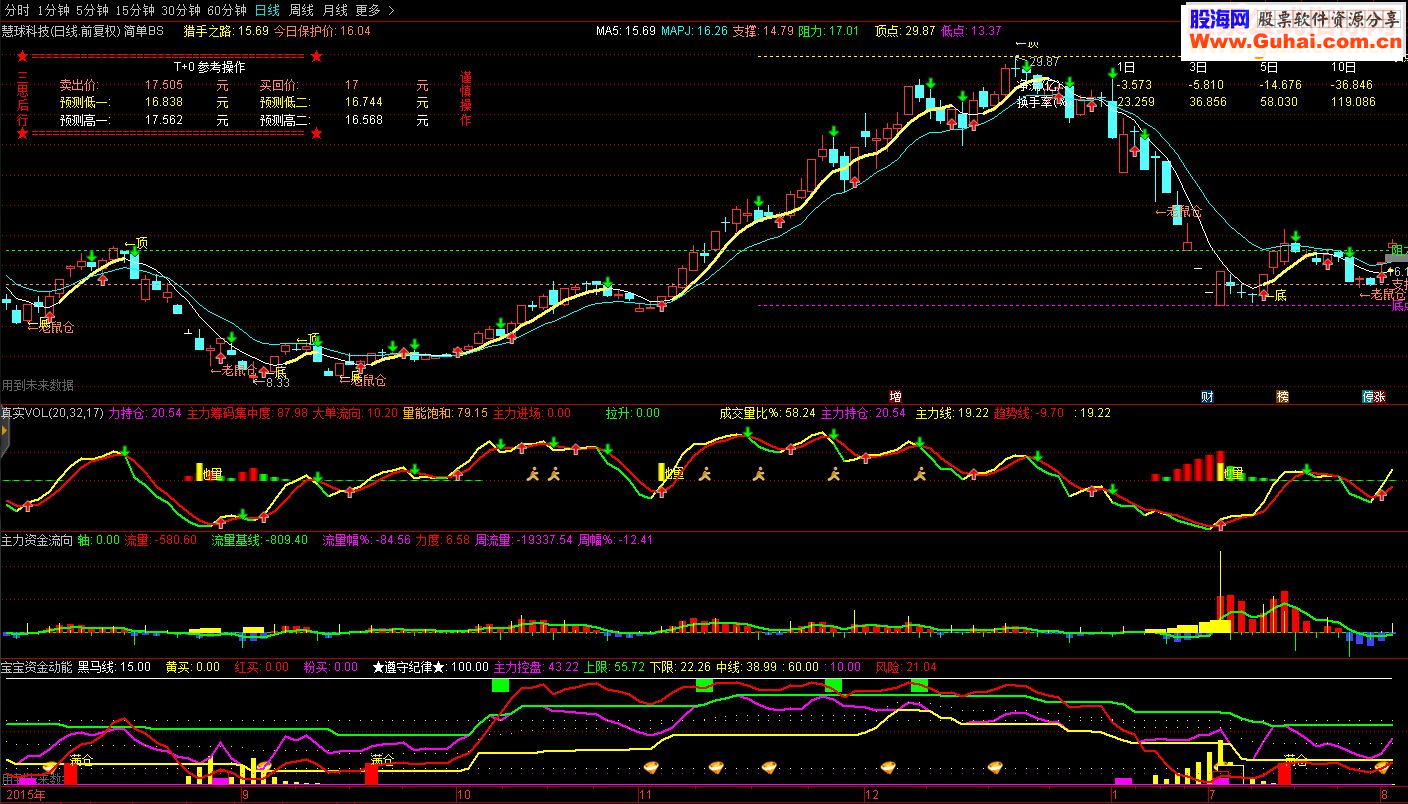Viewport: 1408px width, 804px height.
Task: Click the 成交量比%: 58.24 value
Action: pyautogui.click(x=767, y=413)
